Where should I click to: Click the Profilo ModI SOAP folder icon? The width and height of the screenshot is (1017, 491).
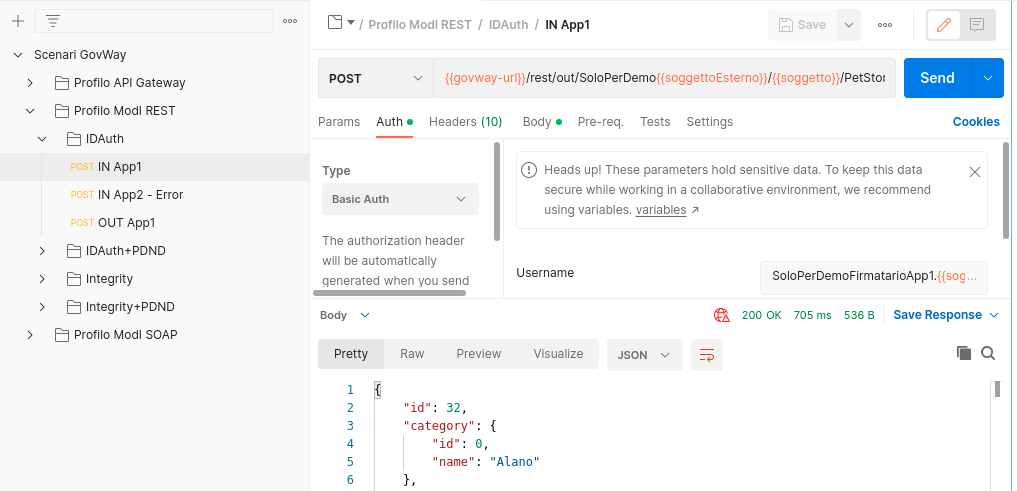(62, 335)
